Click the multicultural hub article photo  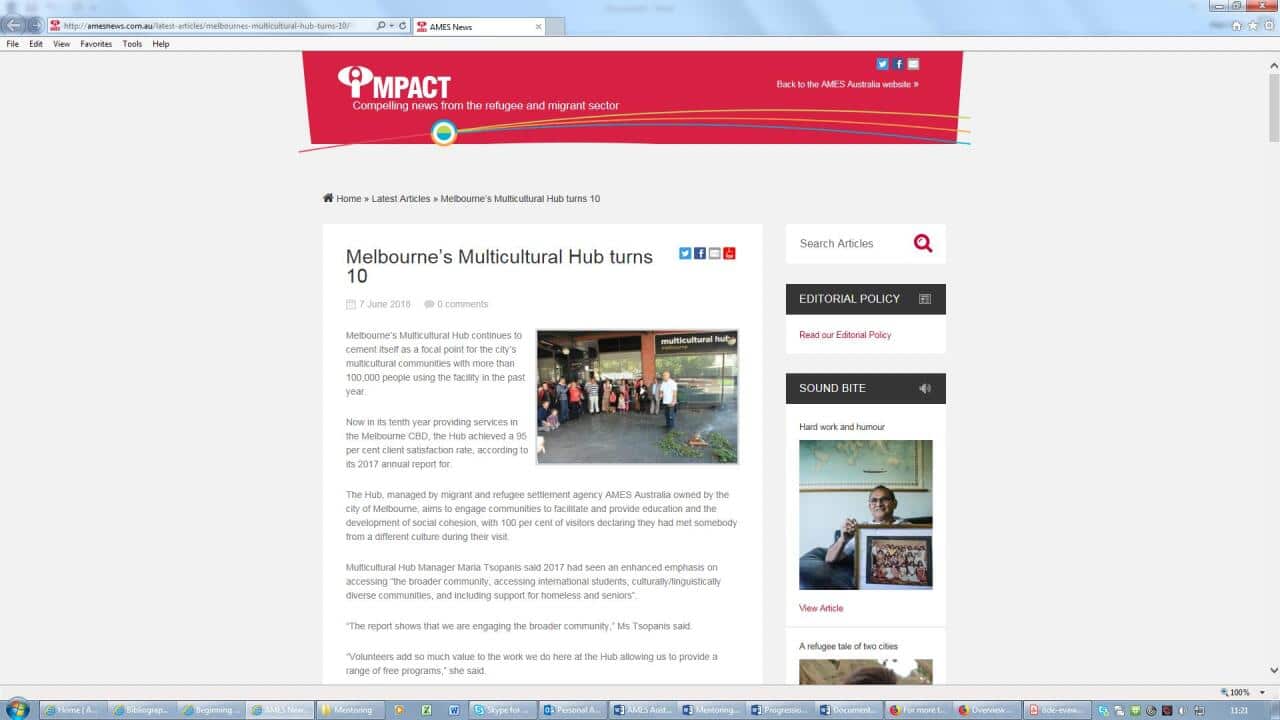[x=637, y=397]
